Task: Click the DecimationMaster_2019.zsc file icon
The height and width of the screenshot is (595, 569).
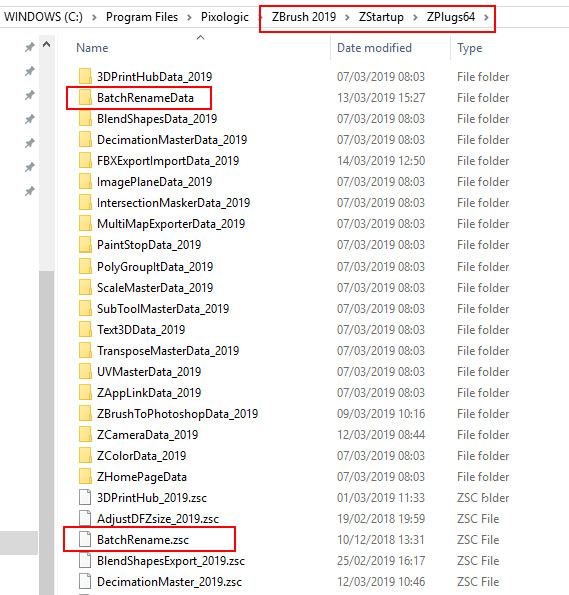Action: pyautogui.click(x=85, y=581)
